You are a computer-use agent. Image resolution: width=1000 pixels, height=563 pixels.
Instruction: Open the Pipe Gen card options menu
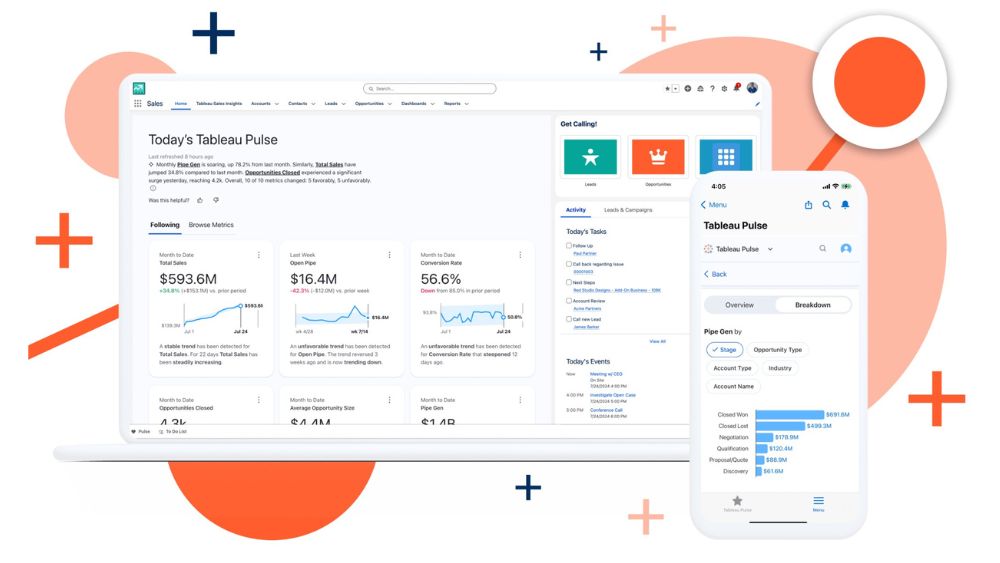pyautogui.click(x=520, y=400)
